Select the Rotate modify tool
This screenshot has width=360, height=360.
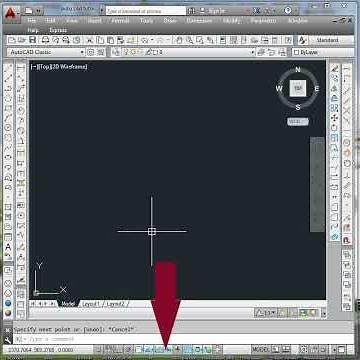tap(334, 127)
